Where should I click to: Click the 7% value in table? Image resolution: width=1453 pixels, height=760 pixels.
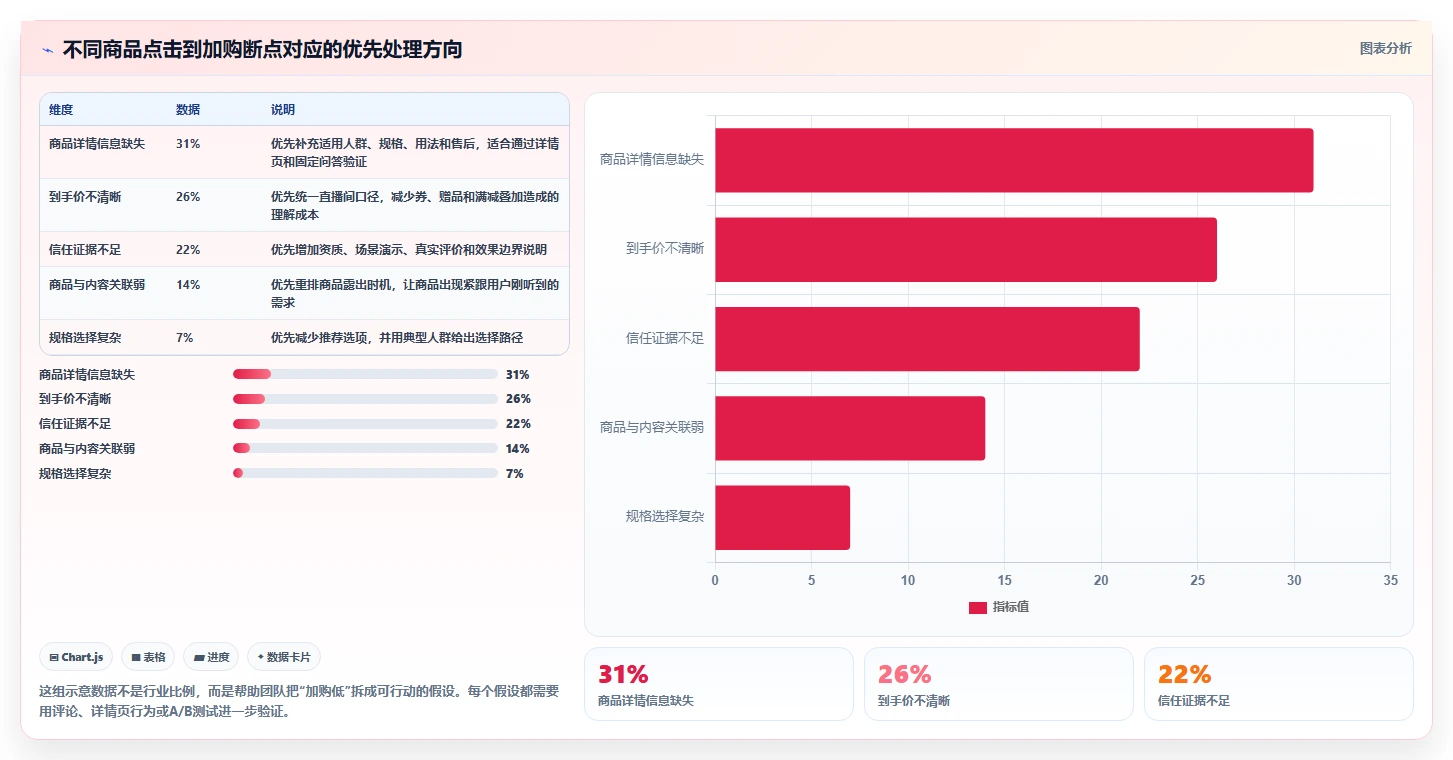coord(185,338)
